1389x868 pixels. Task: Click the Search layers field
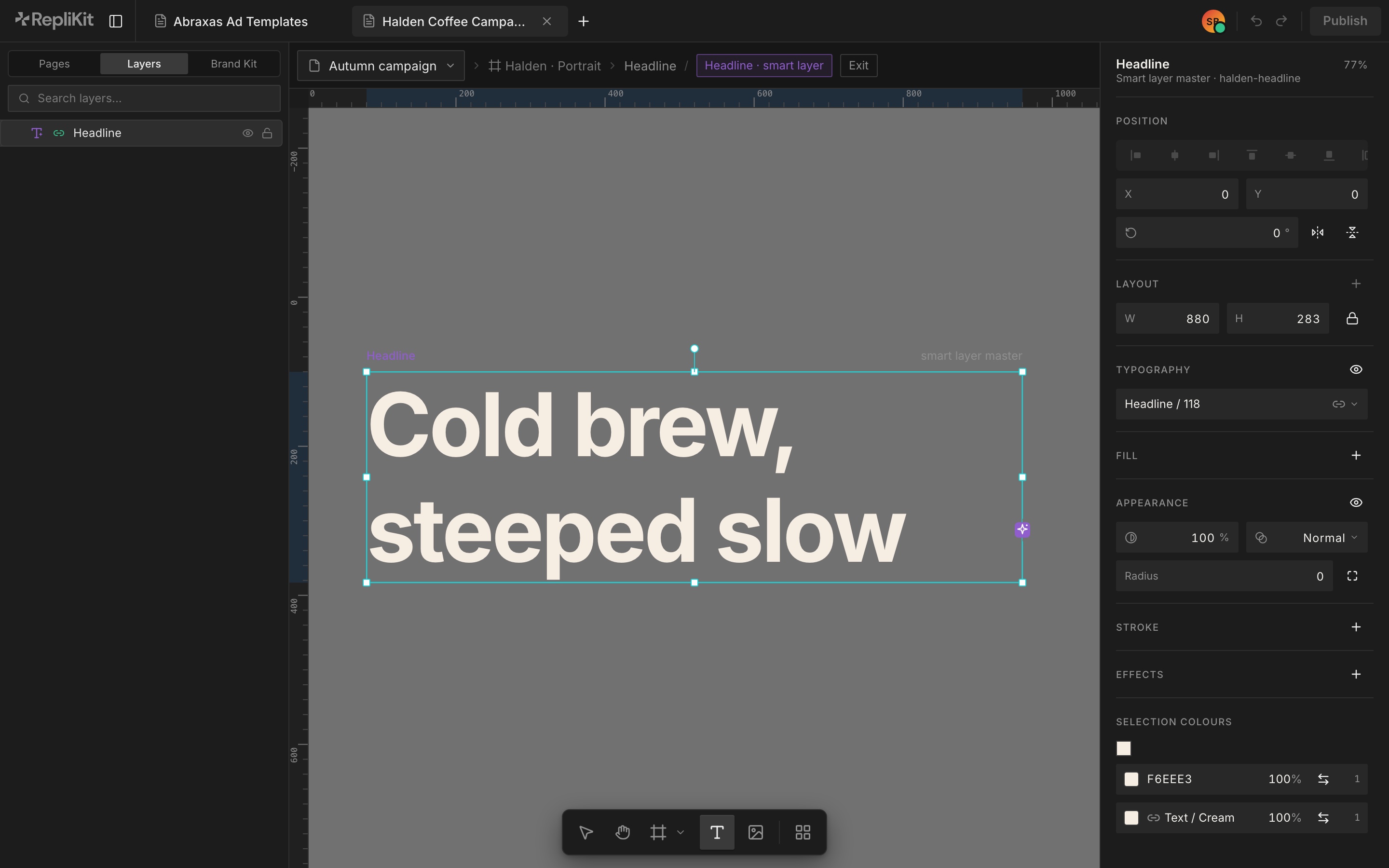coord(144,98)
